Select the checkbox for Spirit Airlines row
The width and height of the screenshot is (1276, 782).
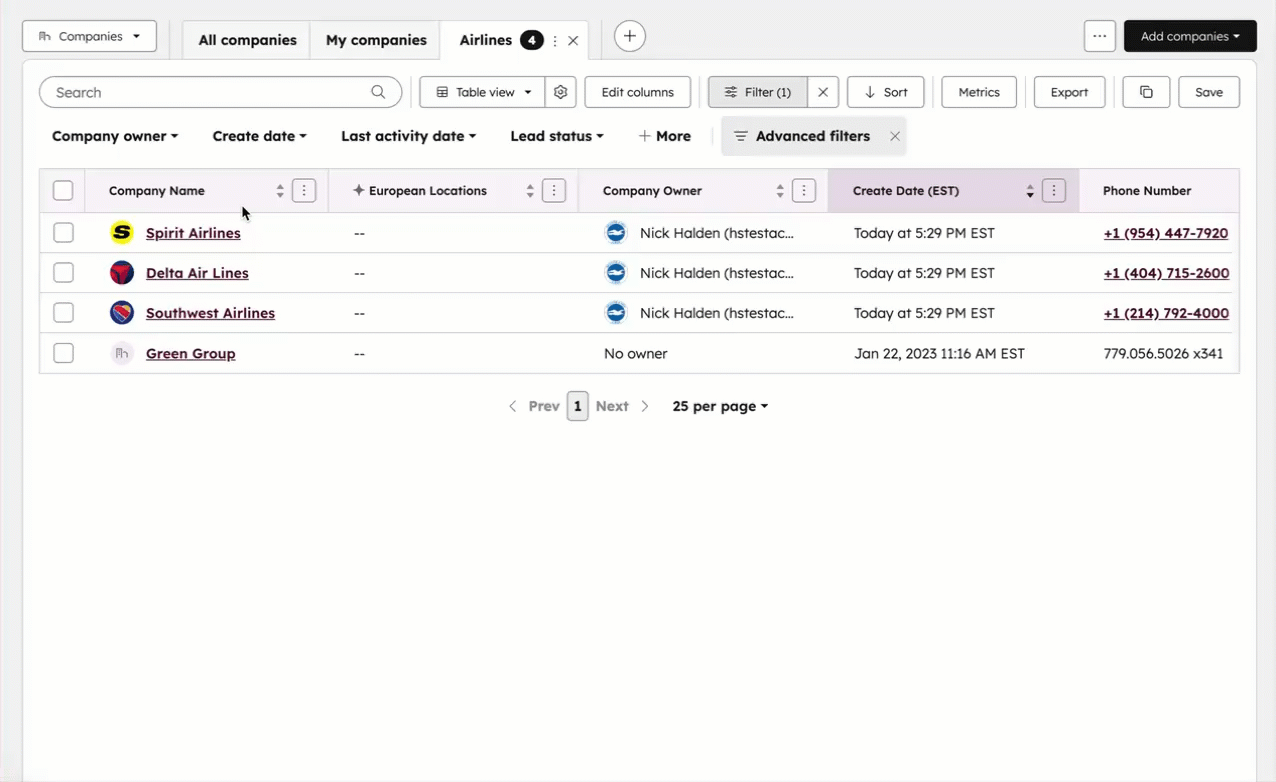point(63,232)
